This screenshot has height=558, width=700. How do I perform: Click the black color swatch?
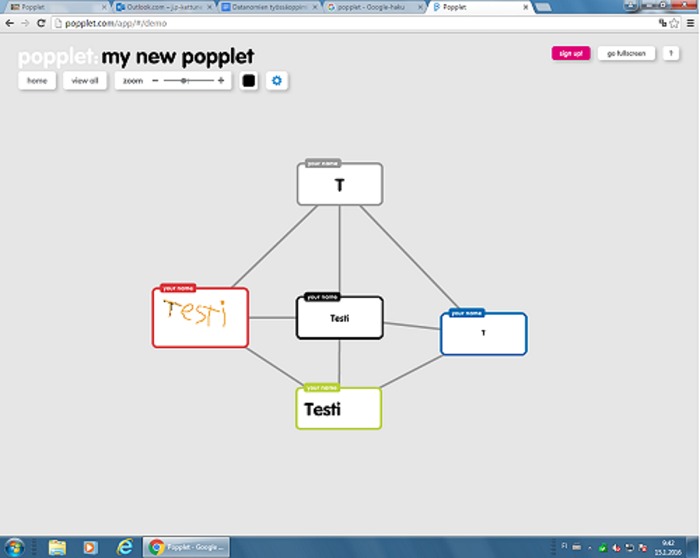click(x=249, y=80)
